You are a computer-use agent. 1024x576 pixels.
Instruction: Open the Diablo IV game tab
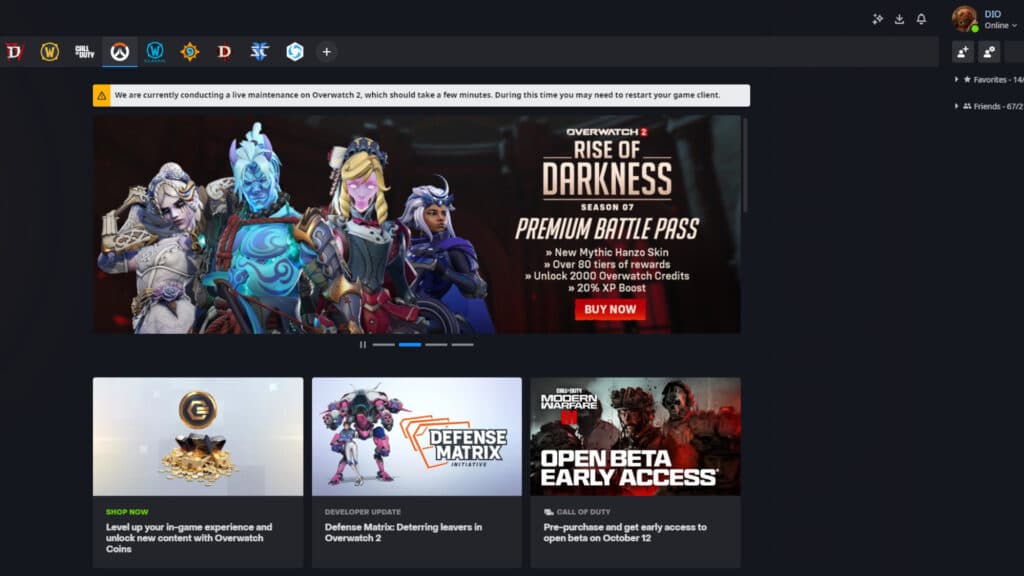pos(14,52)
